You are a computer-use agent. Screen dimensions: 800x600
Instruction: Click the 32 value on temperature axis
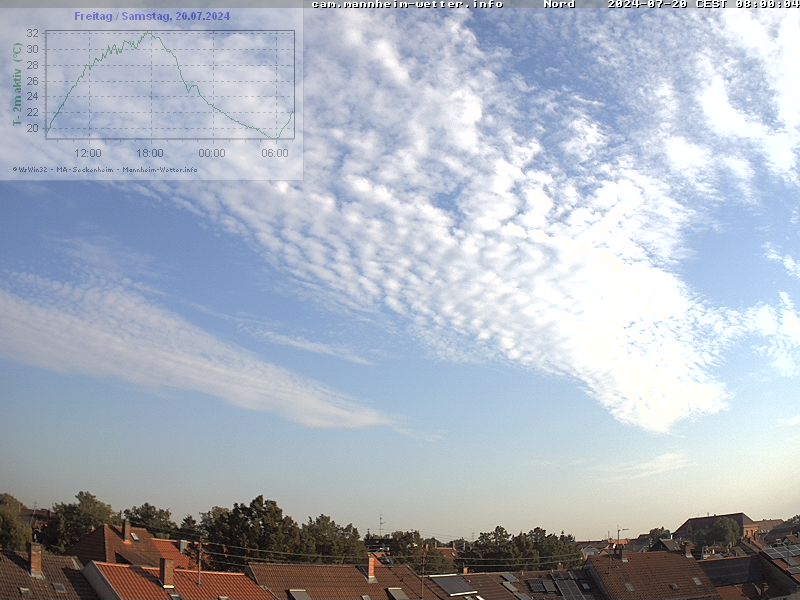[33, 33]
